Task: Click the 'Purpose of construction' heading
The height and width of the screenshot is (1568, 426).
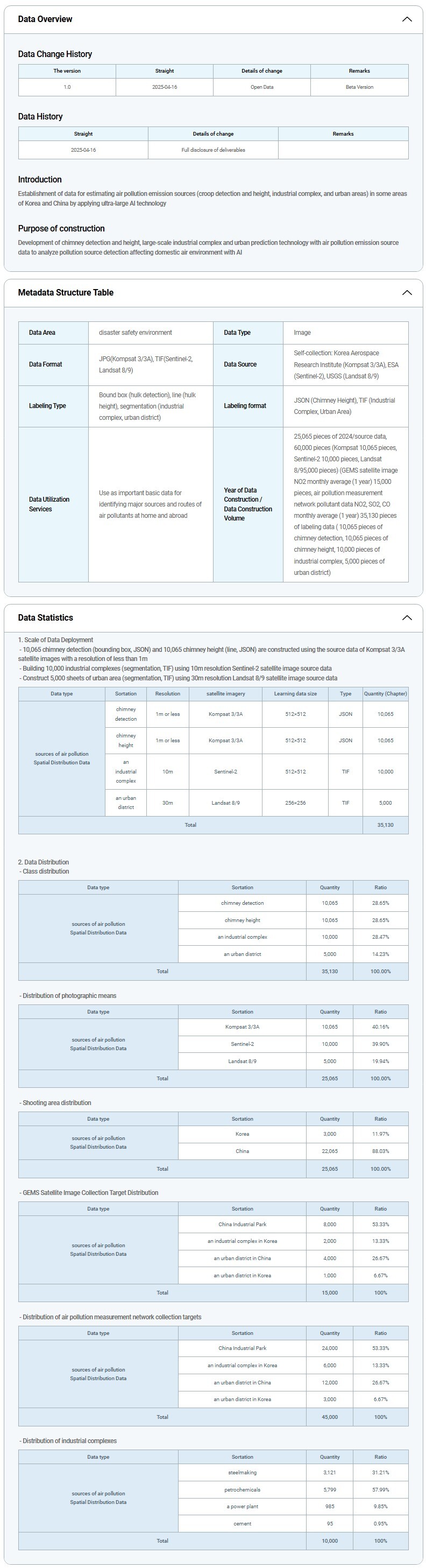Action: [x=61, y=229]
